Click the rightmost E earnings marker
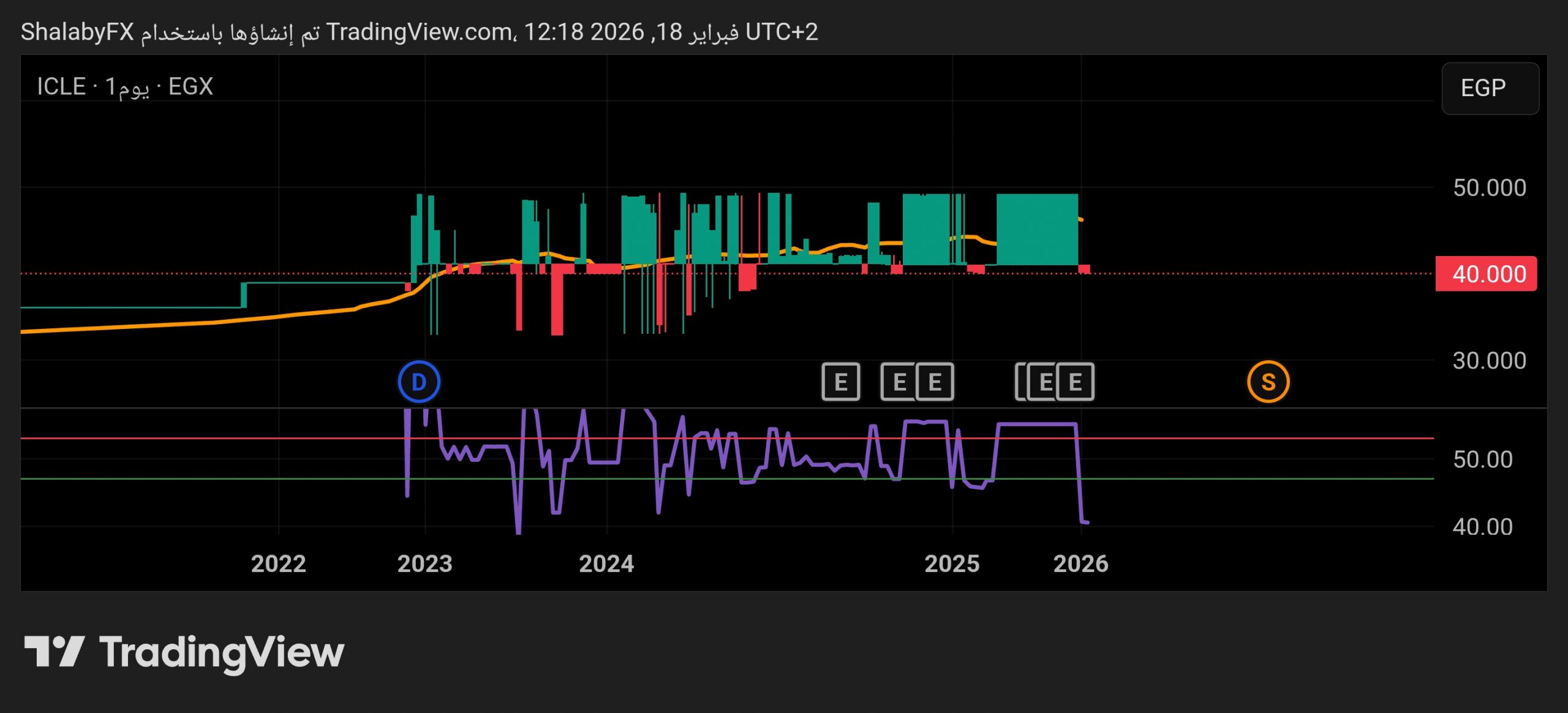Screen dimensions: 1568x713 pyautogui.click(x=1076, y=382)
